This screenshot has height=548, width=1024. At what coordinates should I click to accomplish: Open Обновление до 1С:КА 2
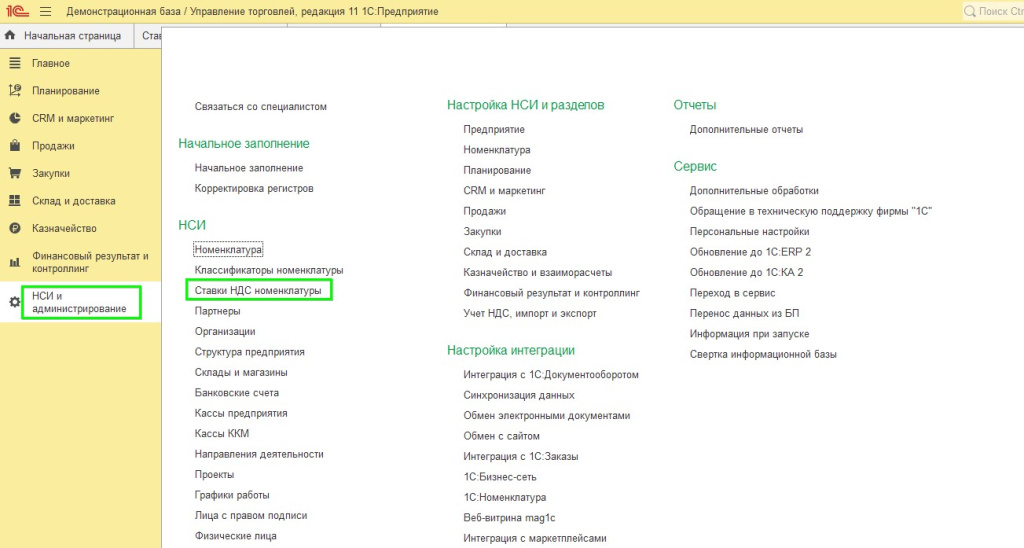(x=746, y=272)
